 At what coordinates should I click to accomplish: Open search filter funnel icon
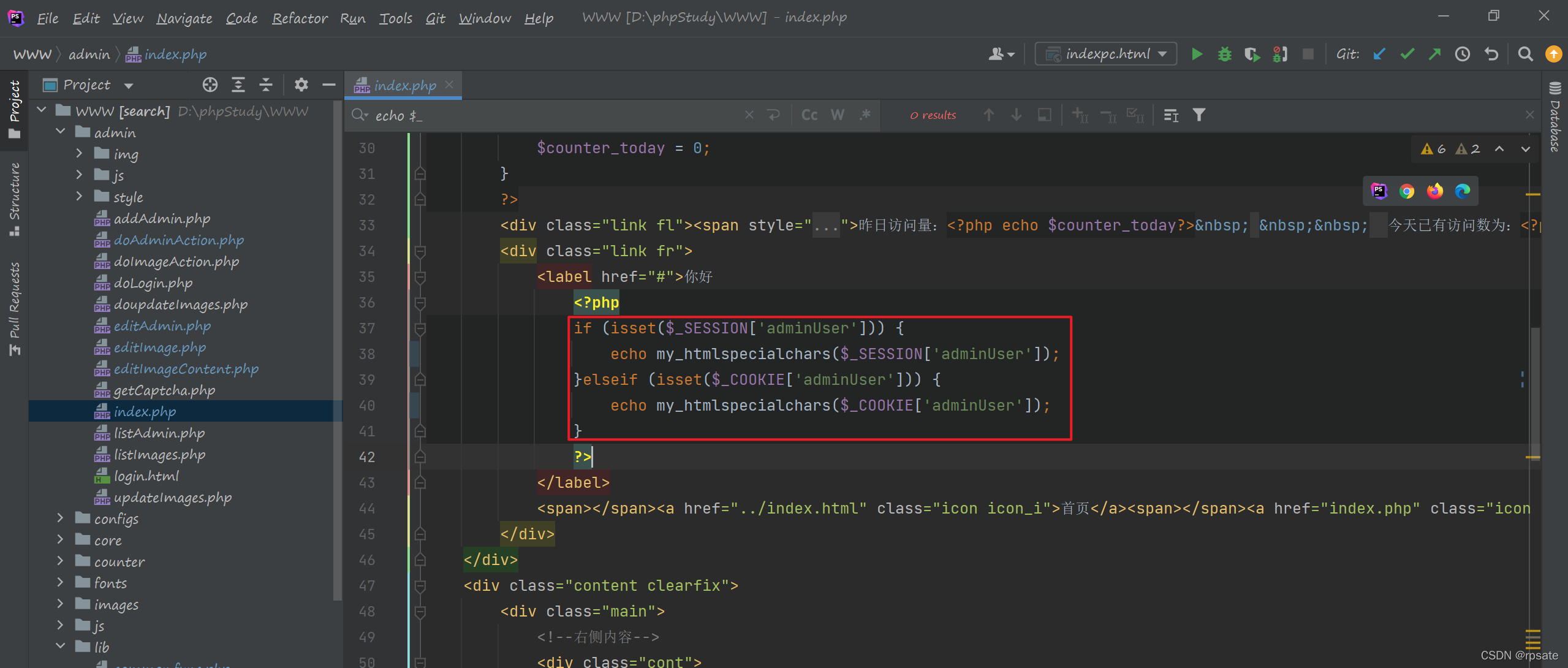pos(1199,115)
